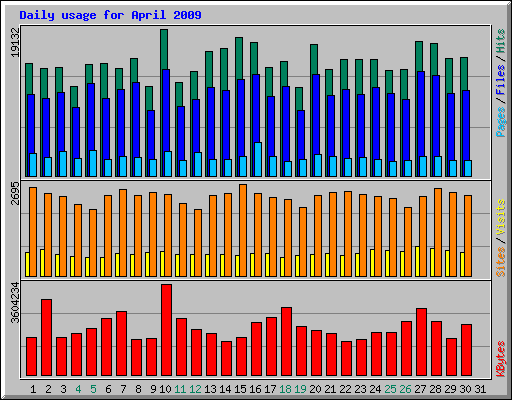Screen dimensions: 512x400
Task: Click green day 18 label
Action: [x=285, y=389]
